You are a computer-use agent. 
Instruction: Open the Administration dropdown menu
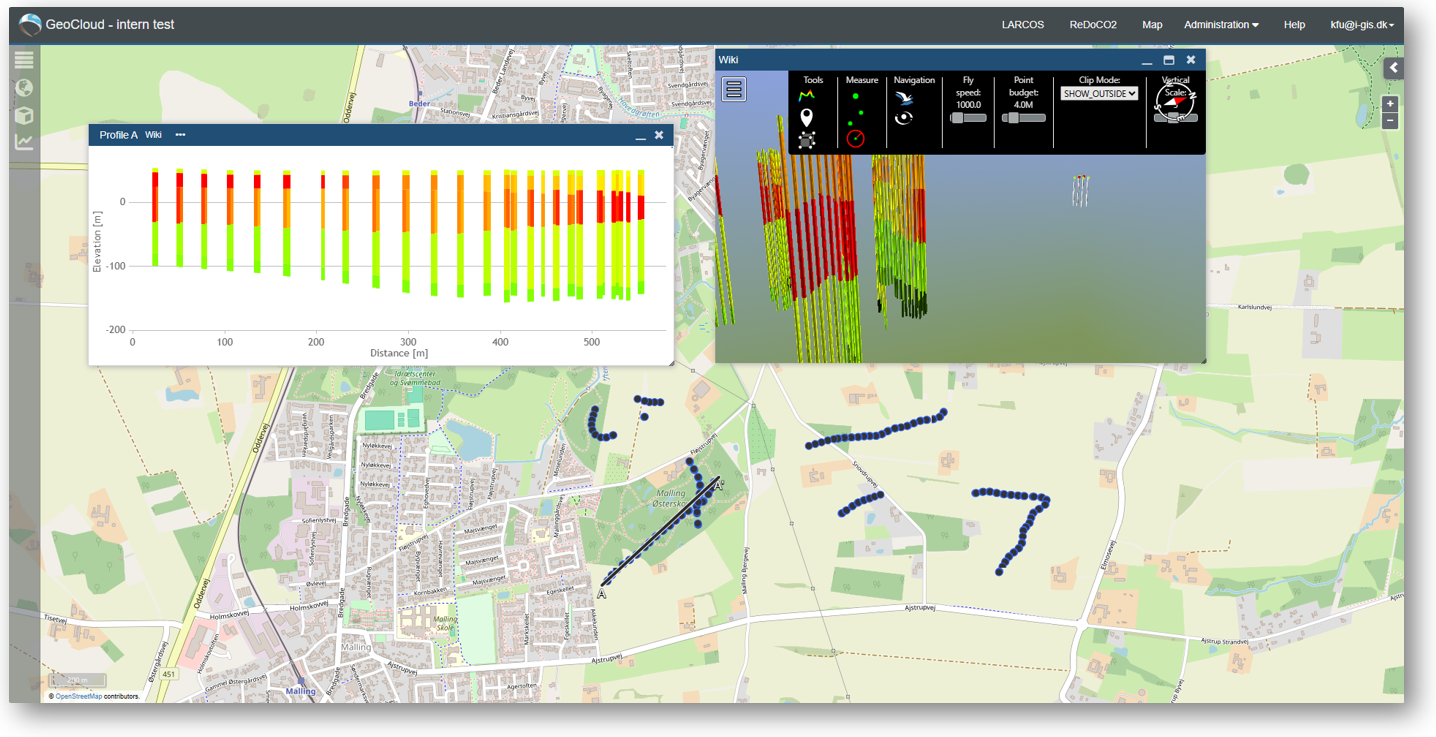[1221, 25]
